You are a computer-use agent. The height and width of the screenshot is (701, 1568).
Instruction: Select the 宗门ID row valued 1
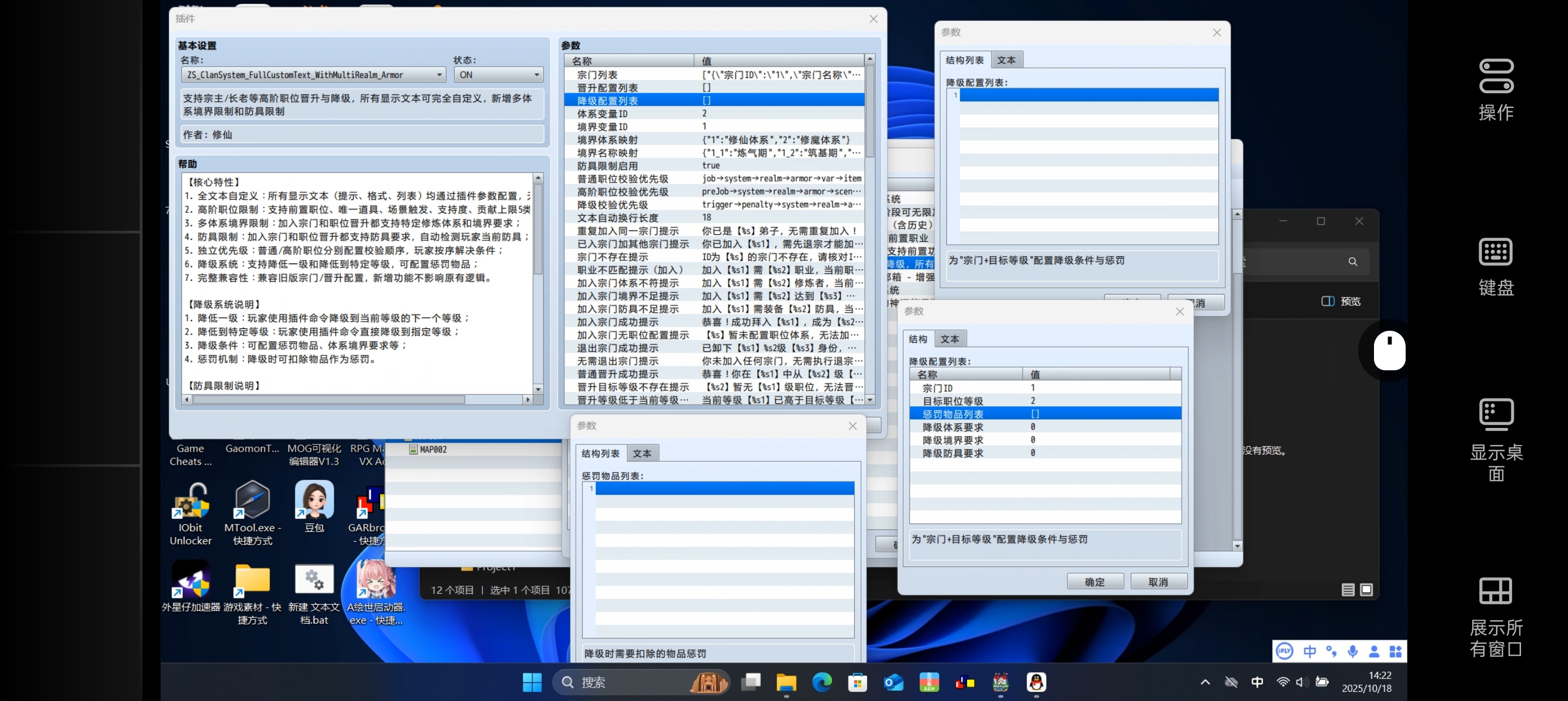(1045, 388)
